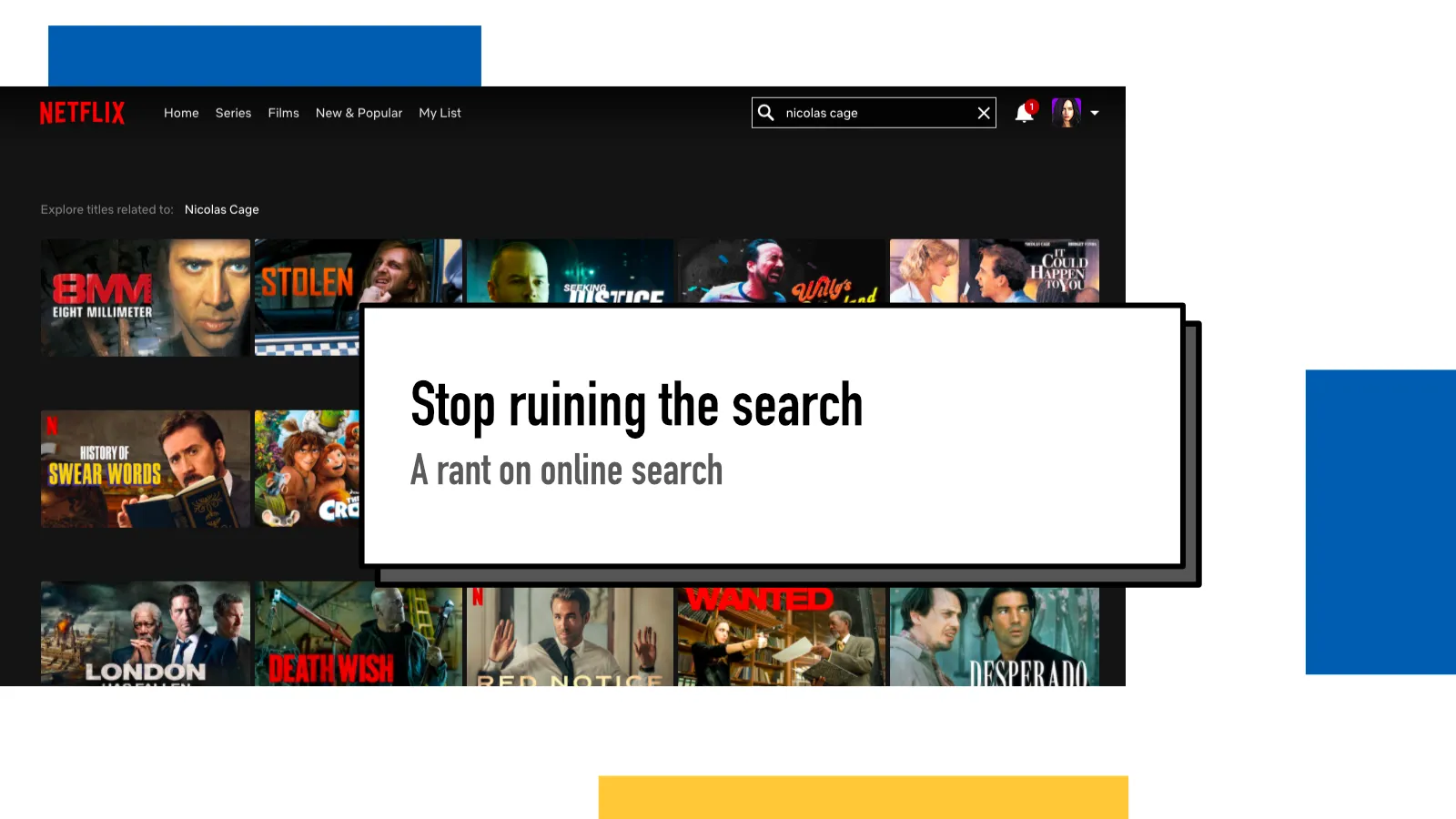Image resolution: width=1456 pixels, height=819 pixels.
Task: Open the Red Notice thumbnail
Action: pos(570,637)
